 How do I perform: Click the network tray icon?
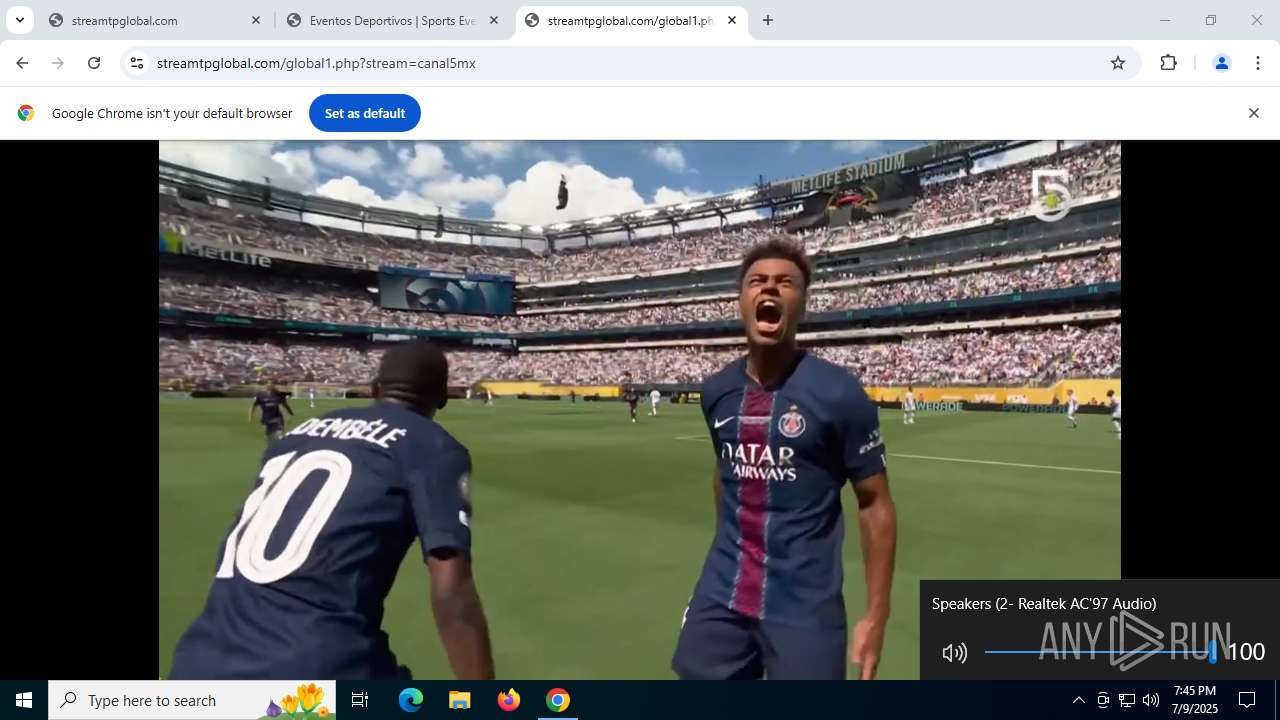click(x=1127, y=700)
